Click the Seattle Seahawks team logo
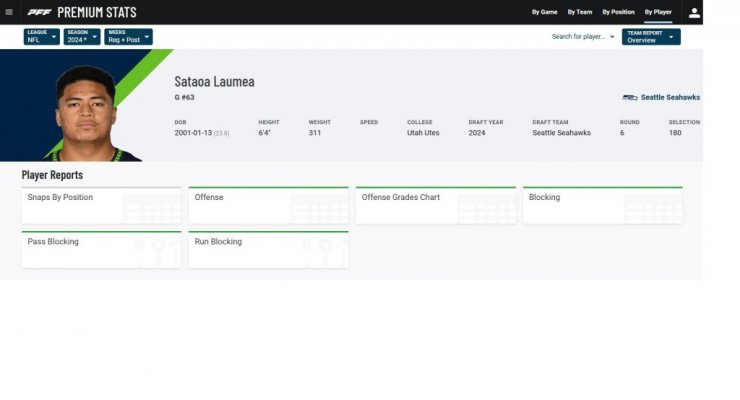Image resolution: width=740 pixels, height=400 pixels. pyautogui.click(x=630, y=98)
